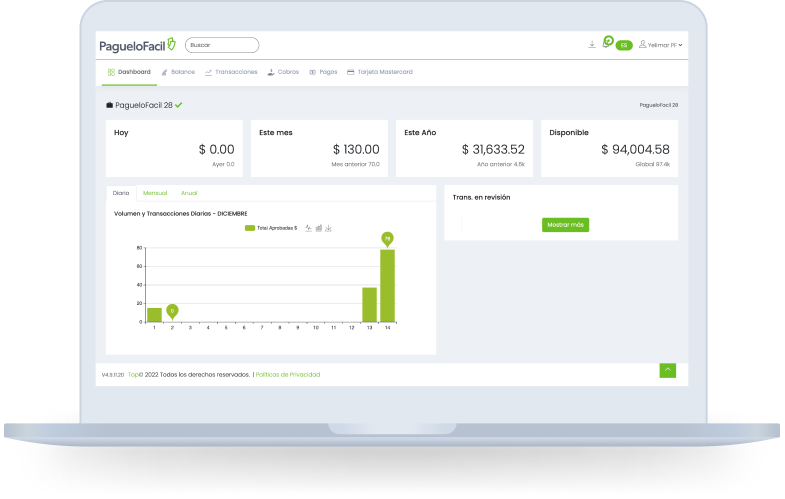The width and height of the screenshot is (785, 499).
Task: Click the Buscar search field
Action: point(222,45)
